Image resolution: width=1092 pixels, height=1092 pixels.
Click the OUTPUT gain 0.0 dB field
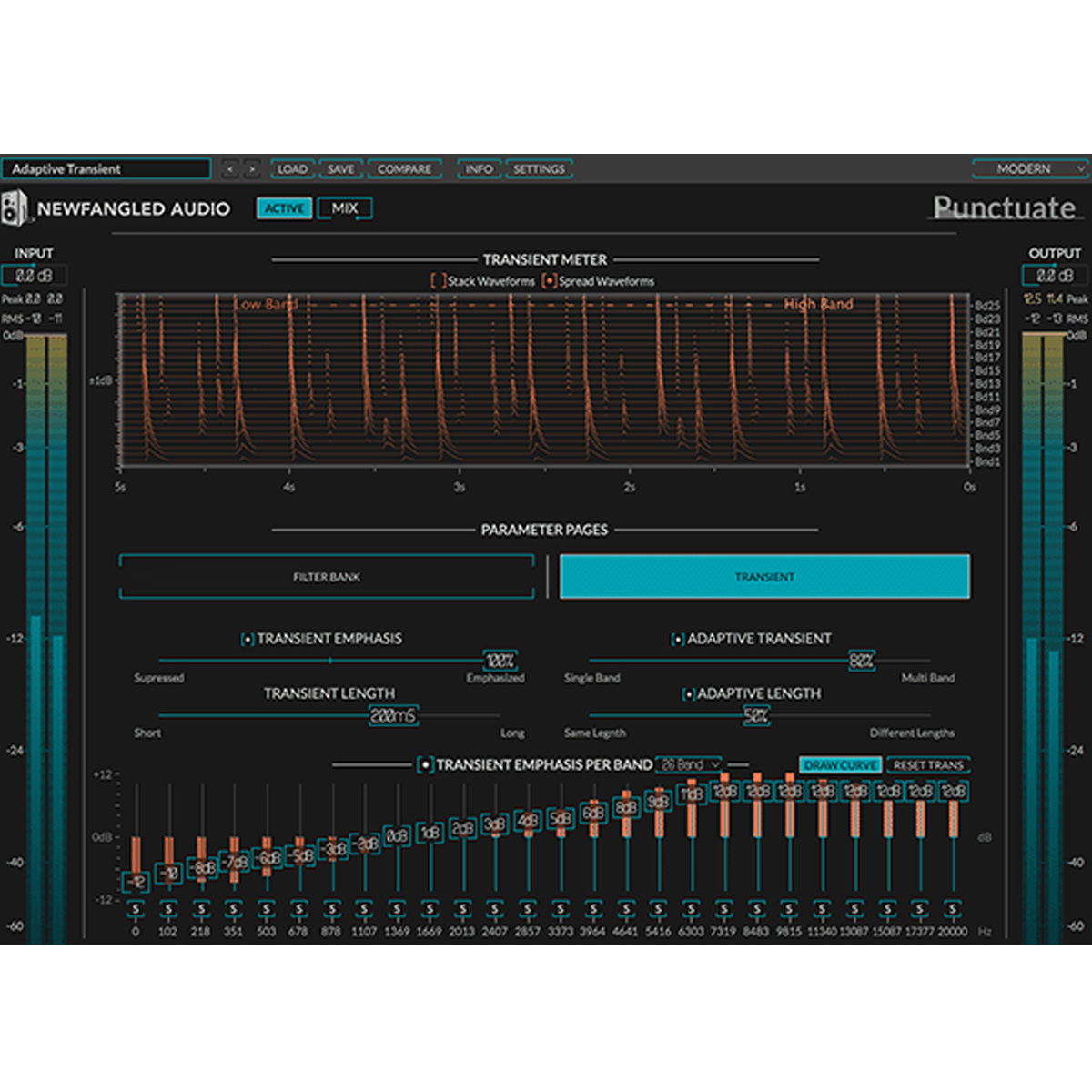pyautogui.click(x=1055, y=275)
